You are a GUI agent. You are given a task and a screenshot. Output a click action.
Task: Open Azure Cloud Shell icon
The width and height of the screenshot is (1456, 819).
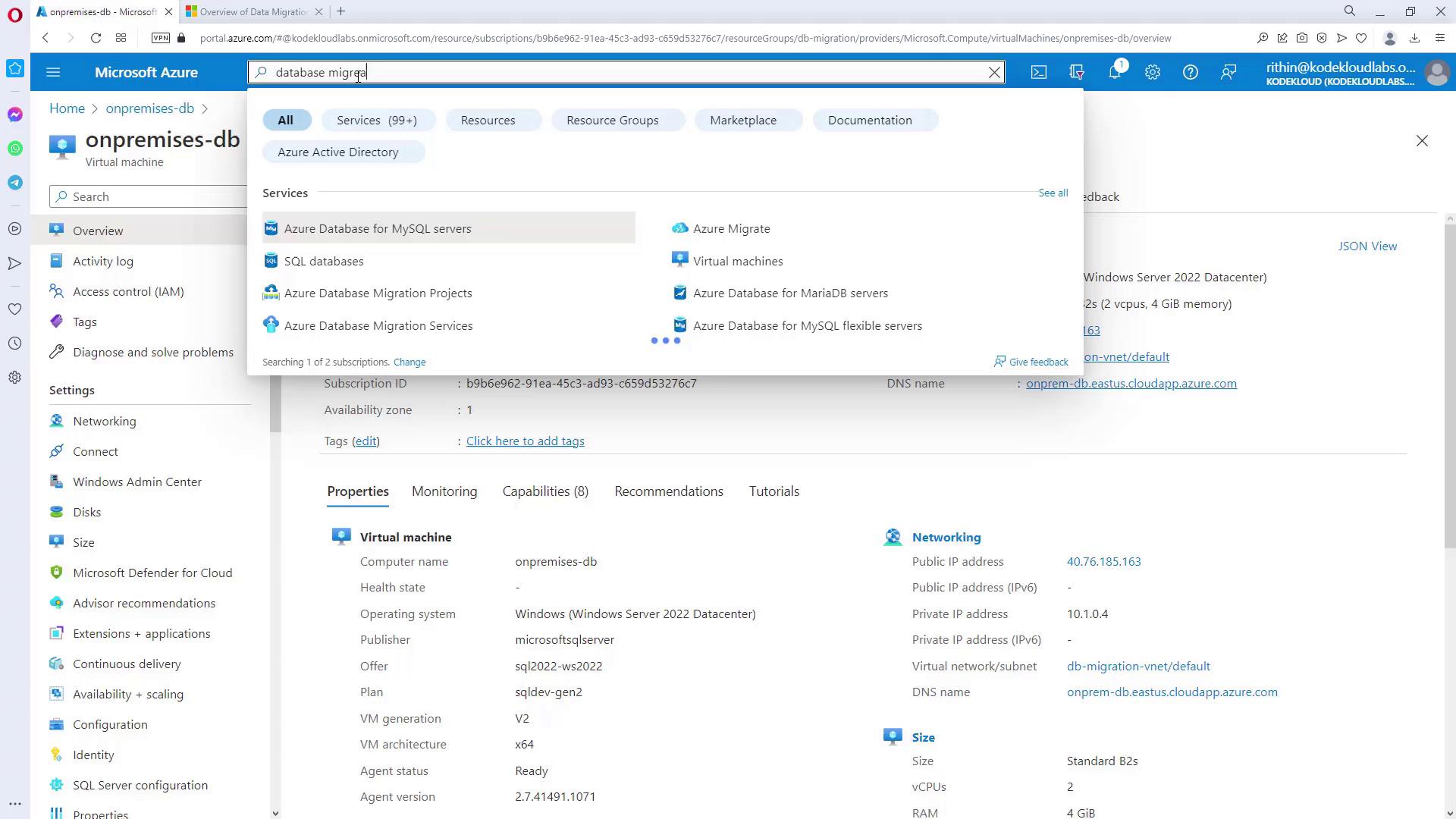(1038, 72)
